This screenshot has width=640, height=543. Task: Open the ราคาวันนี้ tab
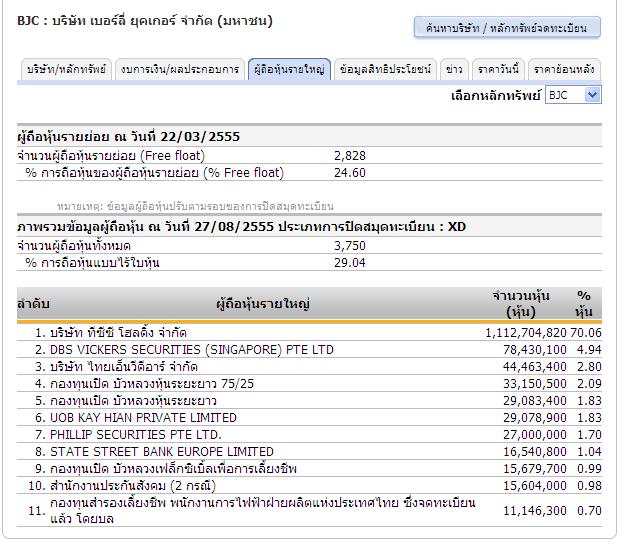coord(498,69)
